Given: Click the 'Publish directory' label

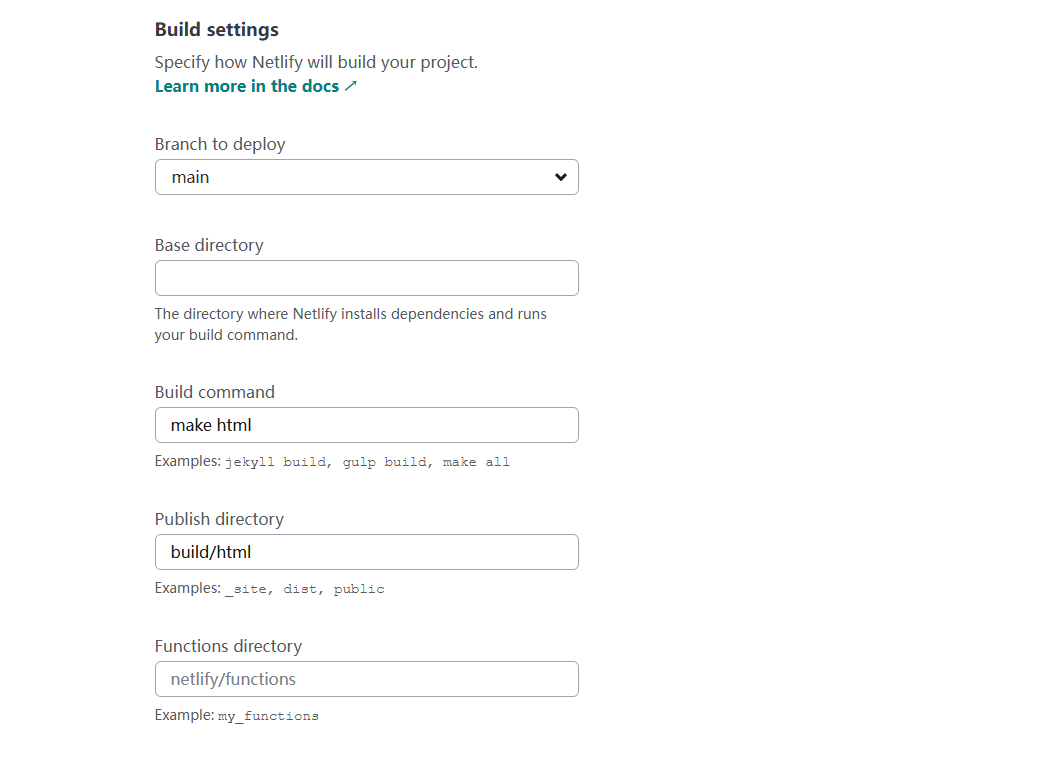Looking at the screenshot, I should pyautogui.click(x=219, y=519).
